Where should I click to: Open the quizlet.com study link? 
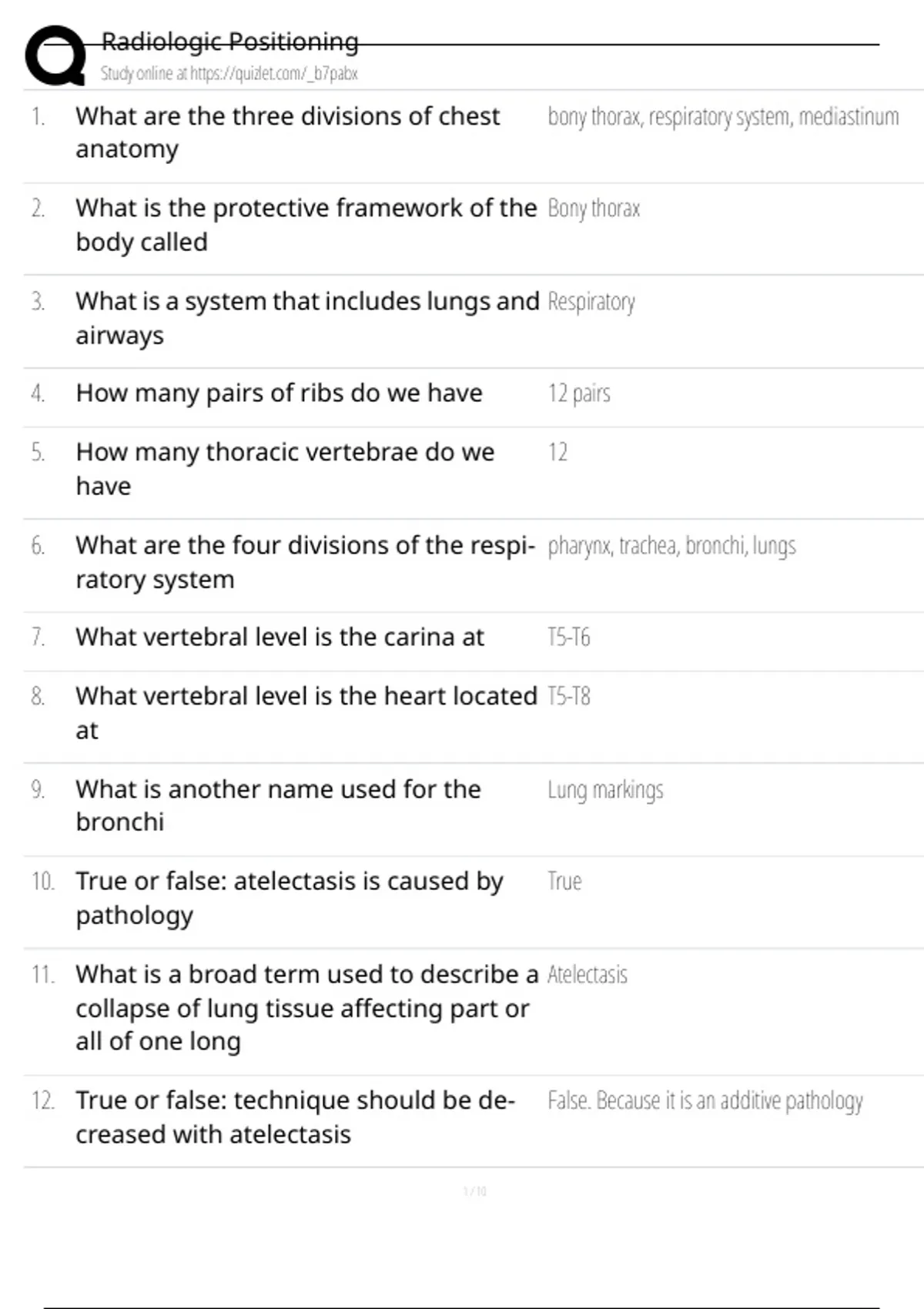[x=229, y=74]
